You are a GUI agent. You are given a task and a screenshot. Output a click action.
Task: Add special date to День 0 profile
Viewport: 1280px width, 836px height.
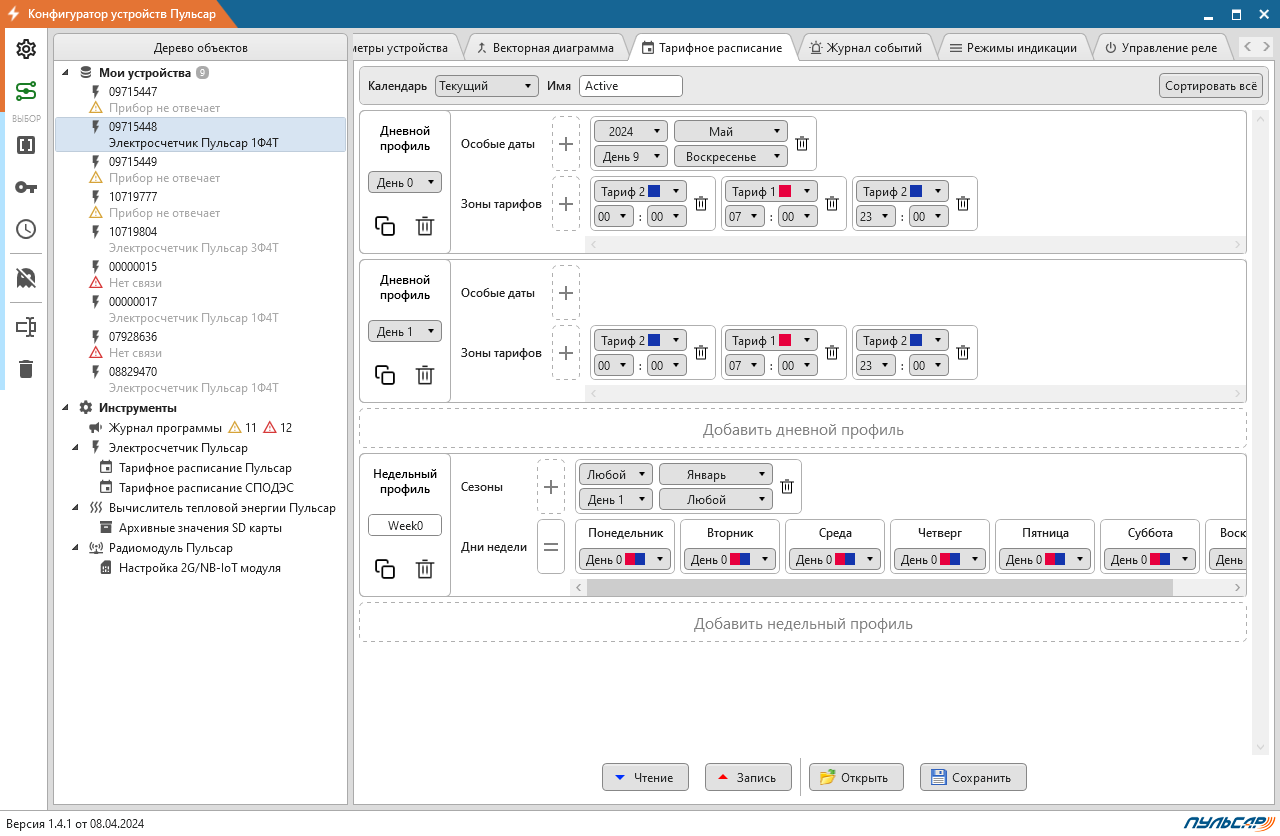click(566, 144)
